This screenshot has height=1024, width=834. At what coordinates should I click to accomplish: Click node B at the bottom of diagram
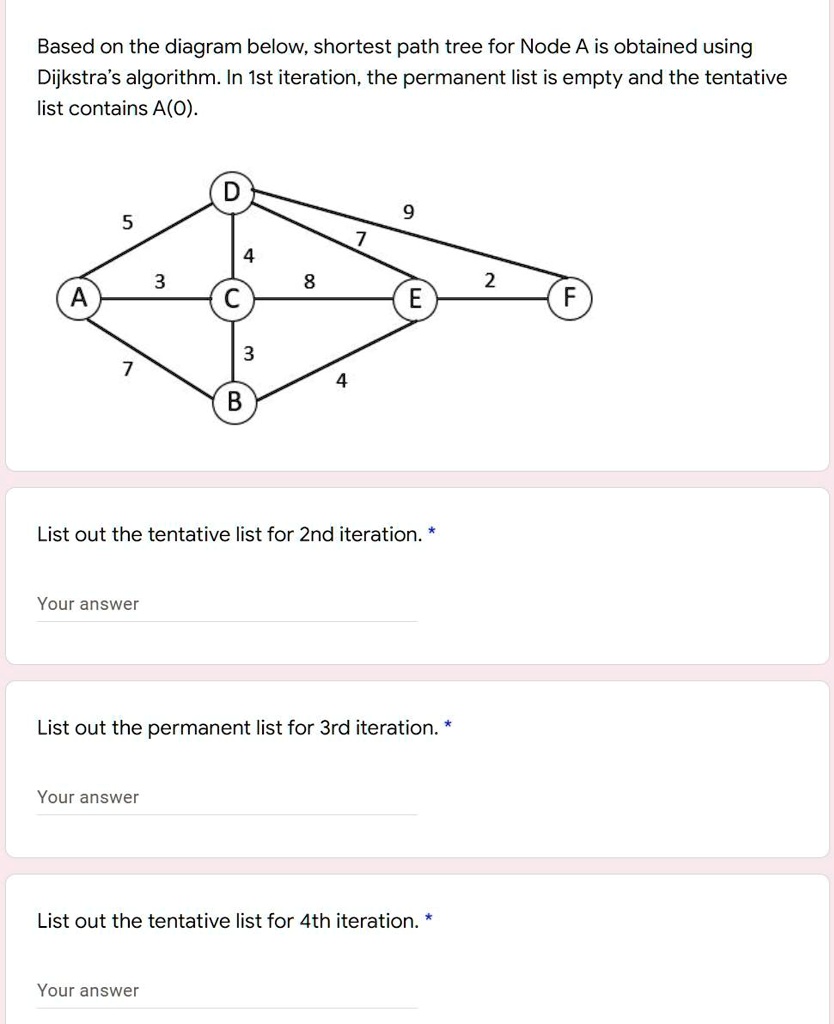pos(234,404)
